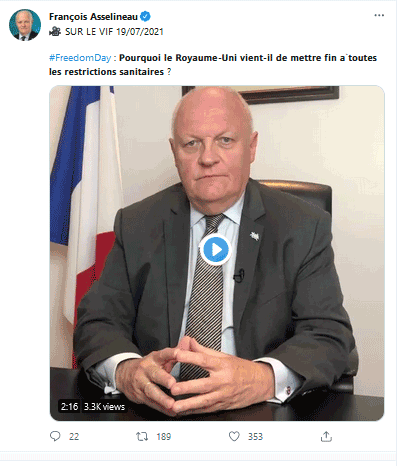
Task: Click the SUR LE VIF 19/07/2021 text
Action: point(114,32)
